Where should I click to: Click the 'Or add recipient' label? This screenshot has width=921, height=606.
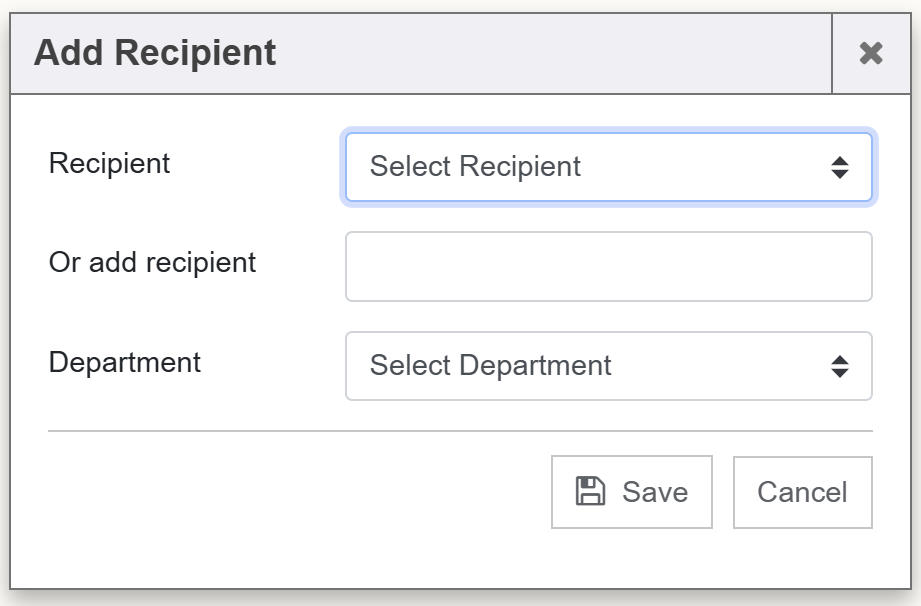coord(152,263)
